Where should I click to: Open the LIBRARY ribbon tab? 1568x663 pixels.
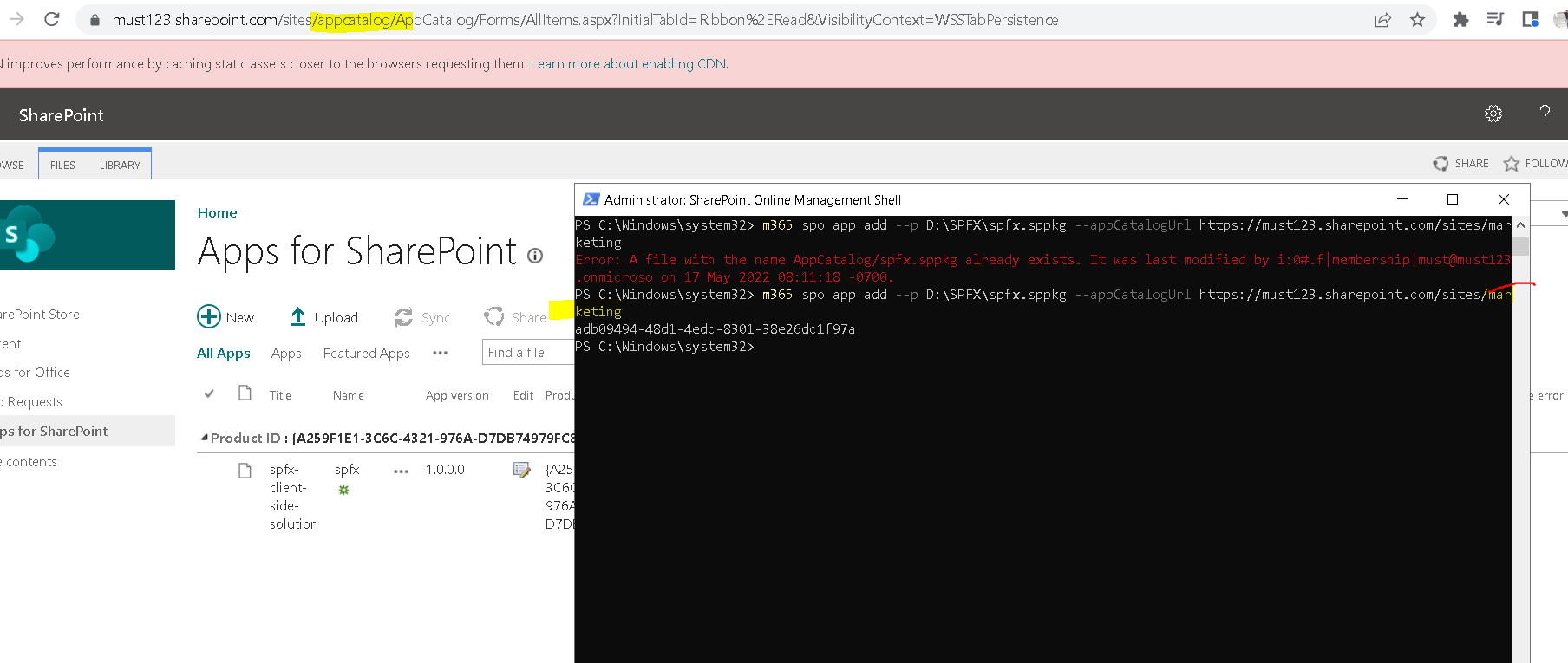pyautogui.click(x=120, y=165)
